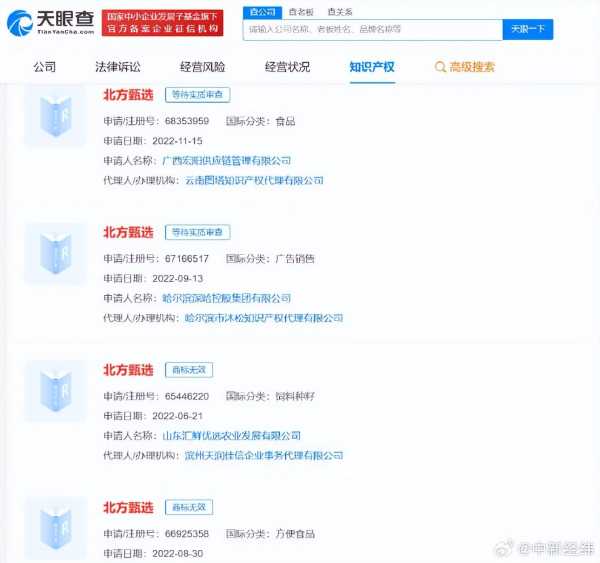Click 商标无效 tag of 2022-08-30 trademark
This screenshot has width=600, height=563.
(x=189, y=508)
